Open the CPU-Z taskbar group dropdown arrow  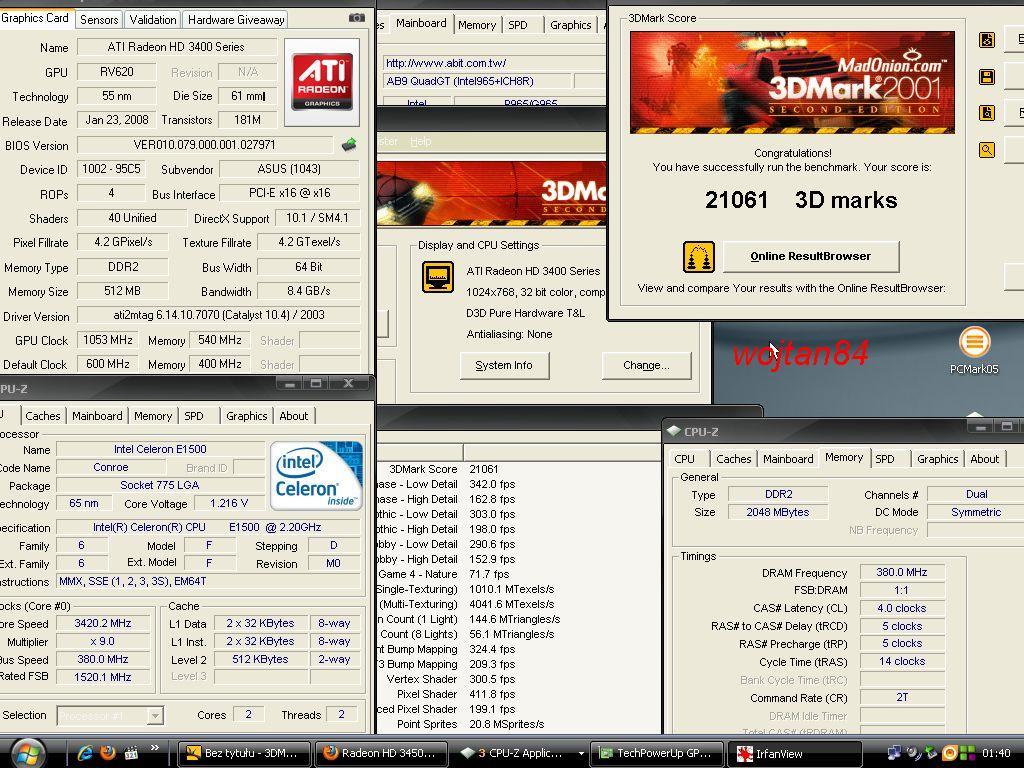click(x=581, y=754)
